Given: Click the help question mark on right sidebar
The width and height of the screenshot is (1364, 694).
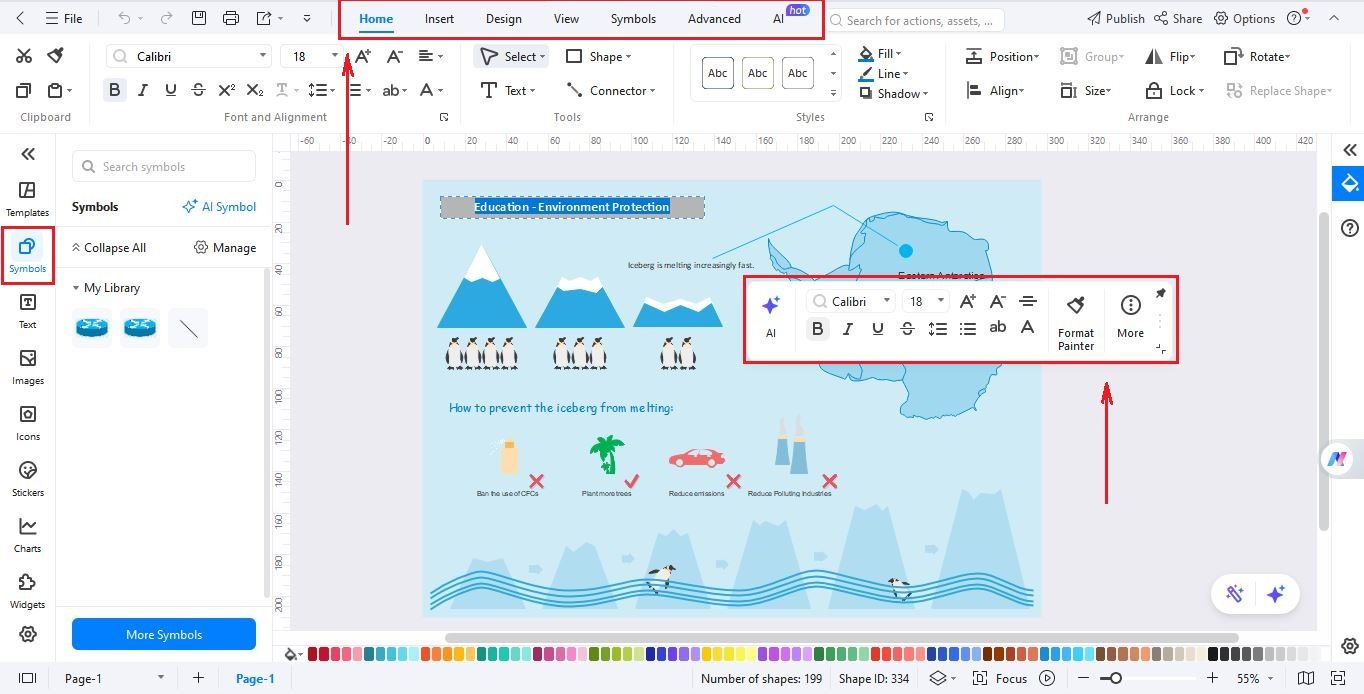Looking at the screenshot, I should 1349,228.
